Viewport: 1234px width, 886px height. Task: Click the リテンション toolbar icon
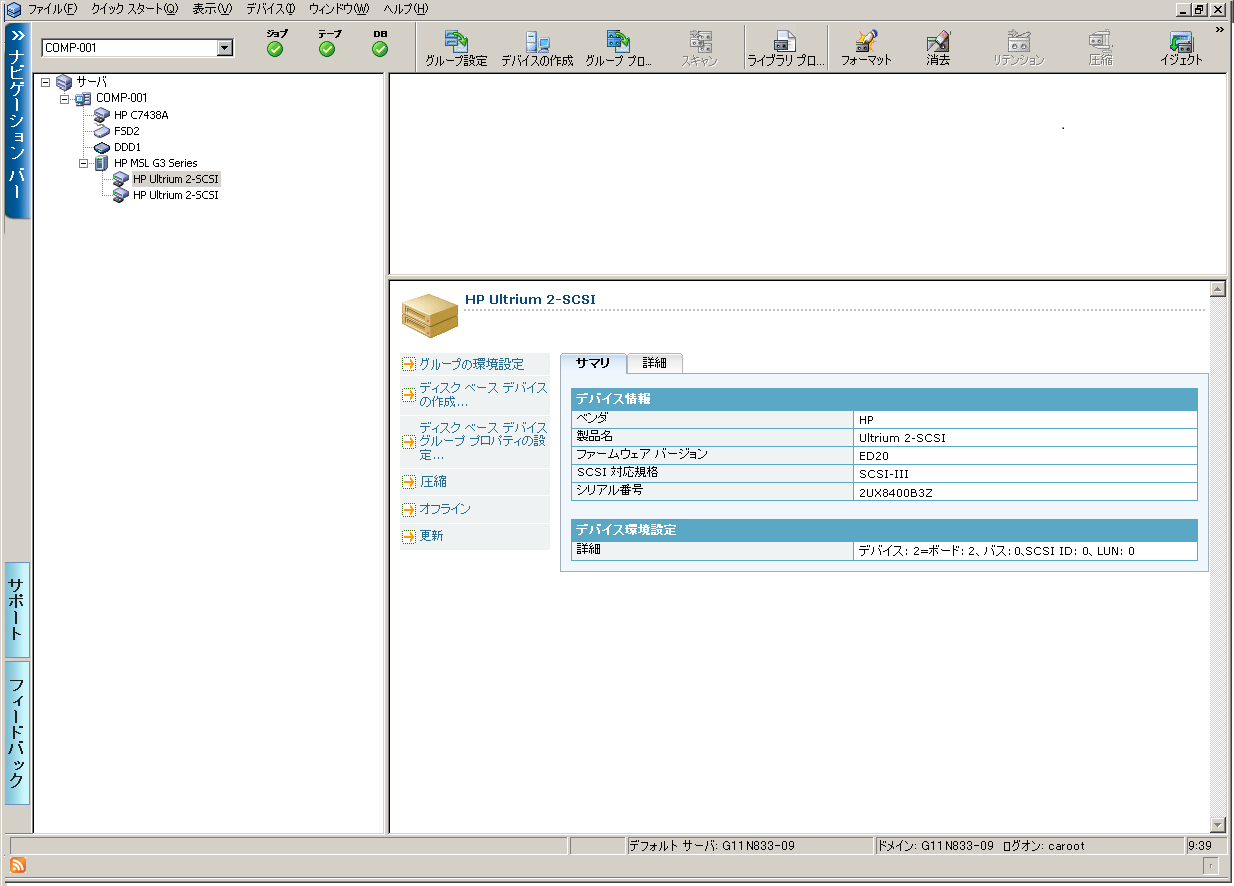(x=1019, y=48)
